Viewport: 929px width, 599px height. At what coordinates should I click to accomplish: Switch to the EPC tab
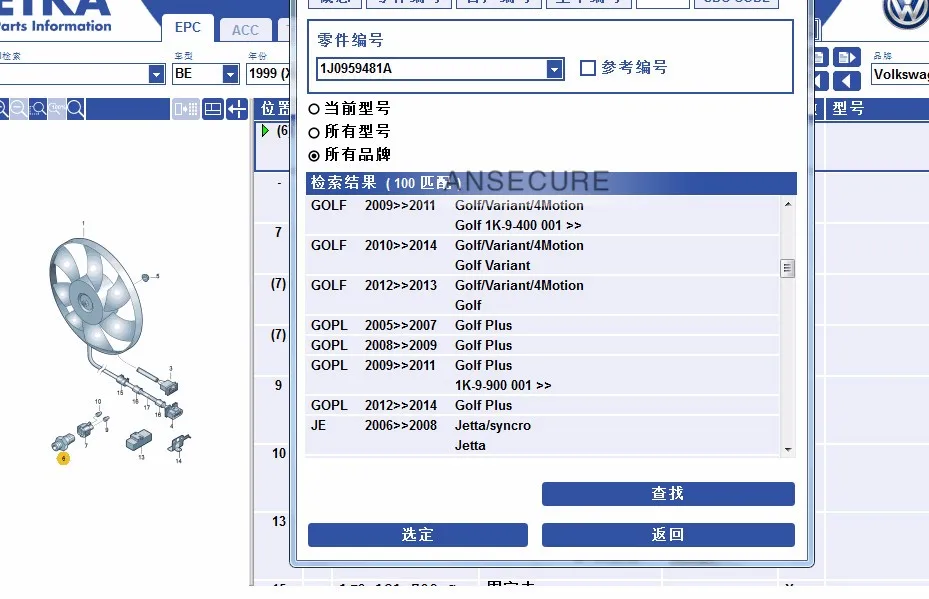(x=188, y=27)
